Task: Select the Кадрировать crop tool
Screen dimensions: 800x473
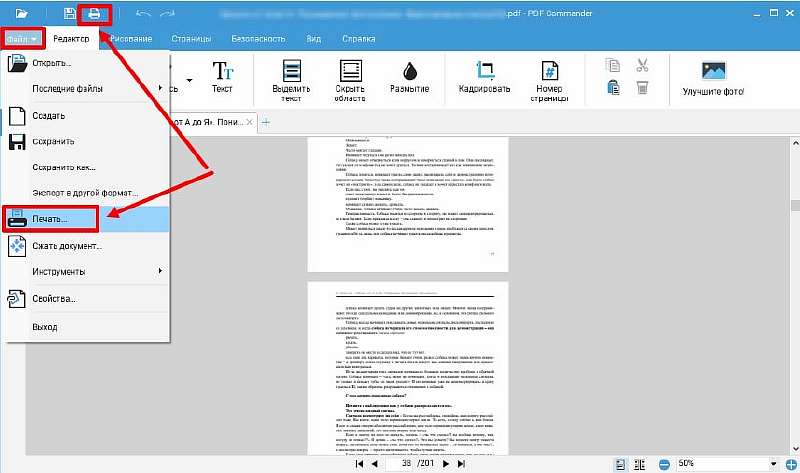Action: 486,78
